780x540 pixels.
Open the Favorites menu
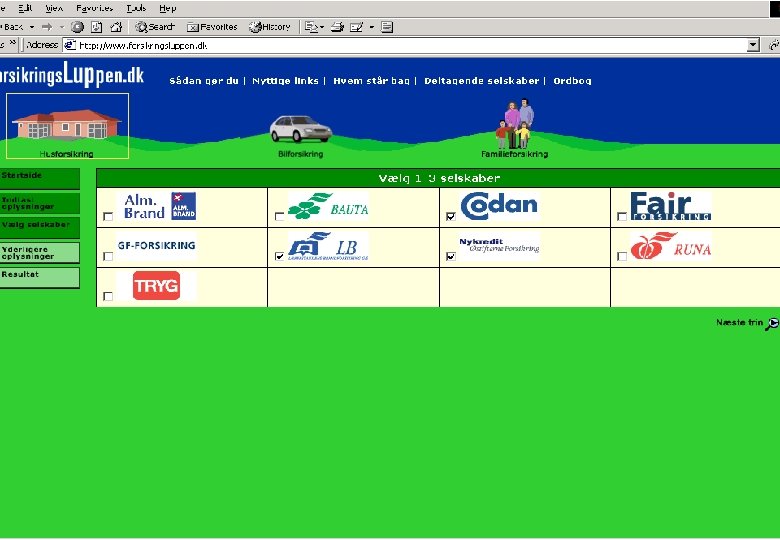95,8
